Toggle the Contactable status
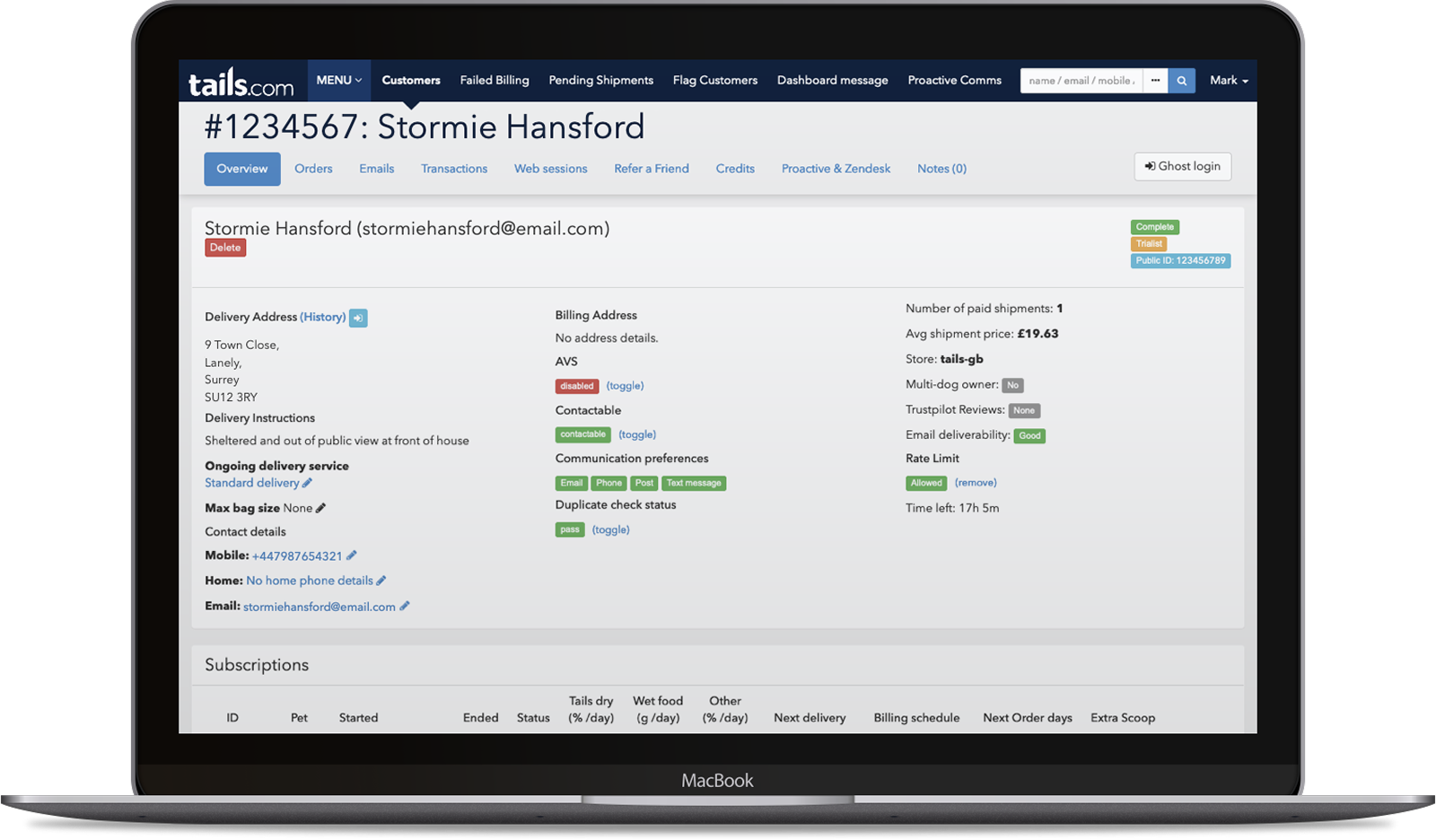 [637, 434]
